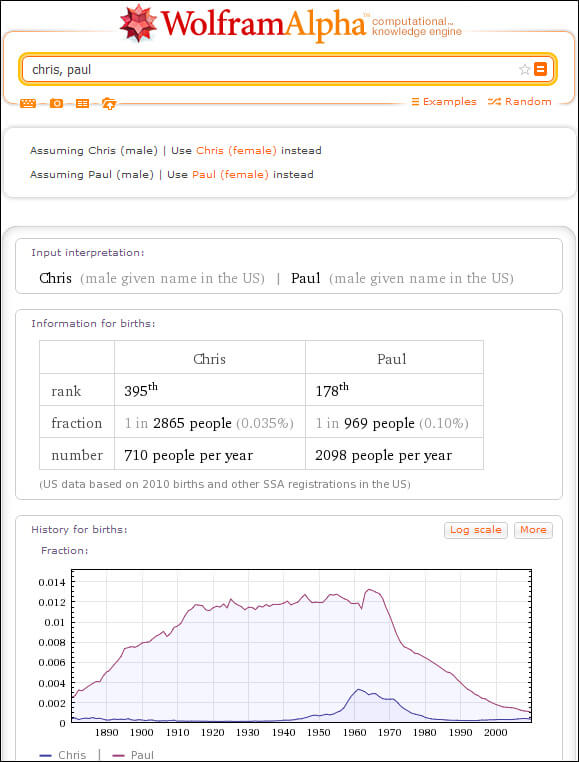Screen dimensions: 579x762
Task: Open the data input table icon
Action: pyautogui.click(x=82, y=104)
